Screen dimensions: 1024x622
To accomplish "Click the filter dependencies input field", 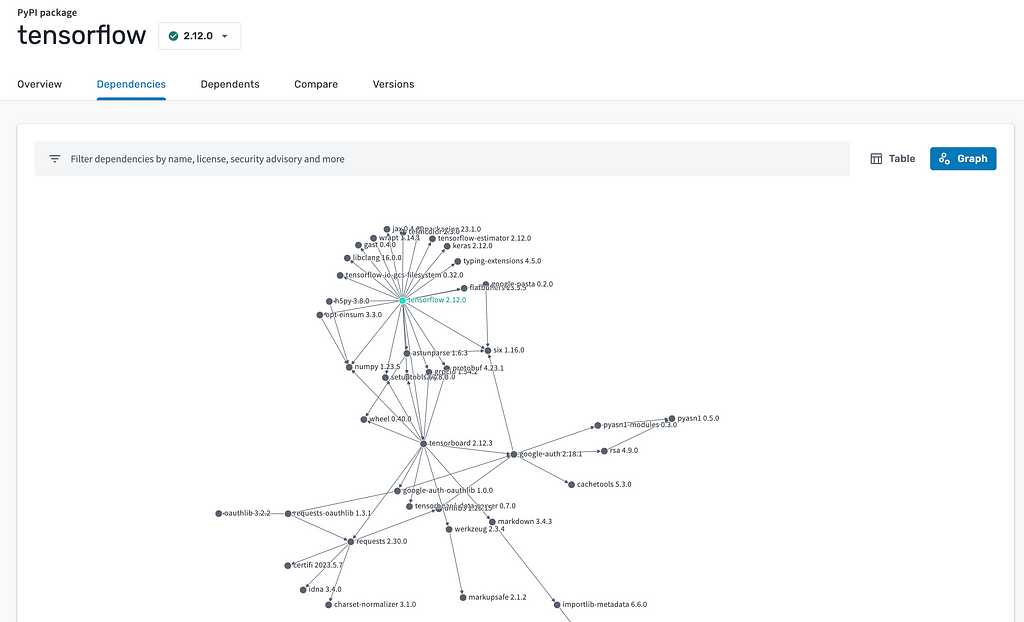I will pyautogui.click(x=442, y=159).
